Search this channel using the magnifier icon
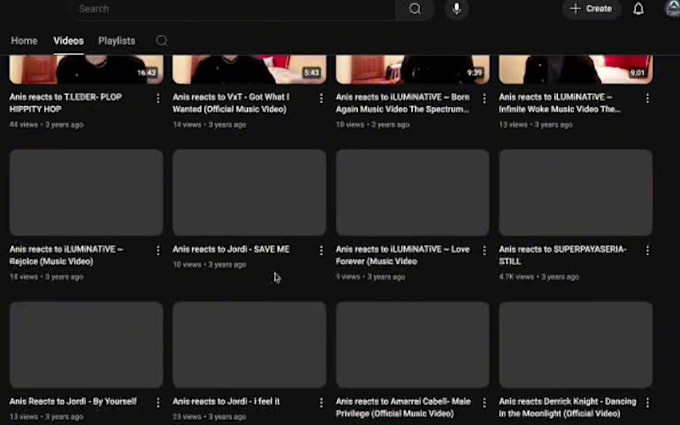Screen dimensions: 680x425 [x=161, y=41]
